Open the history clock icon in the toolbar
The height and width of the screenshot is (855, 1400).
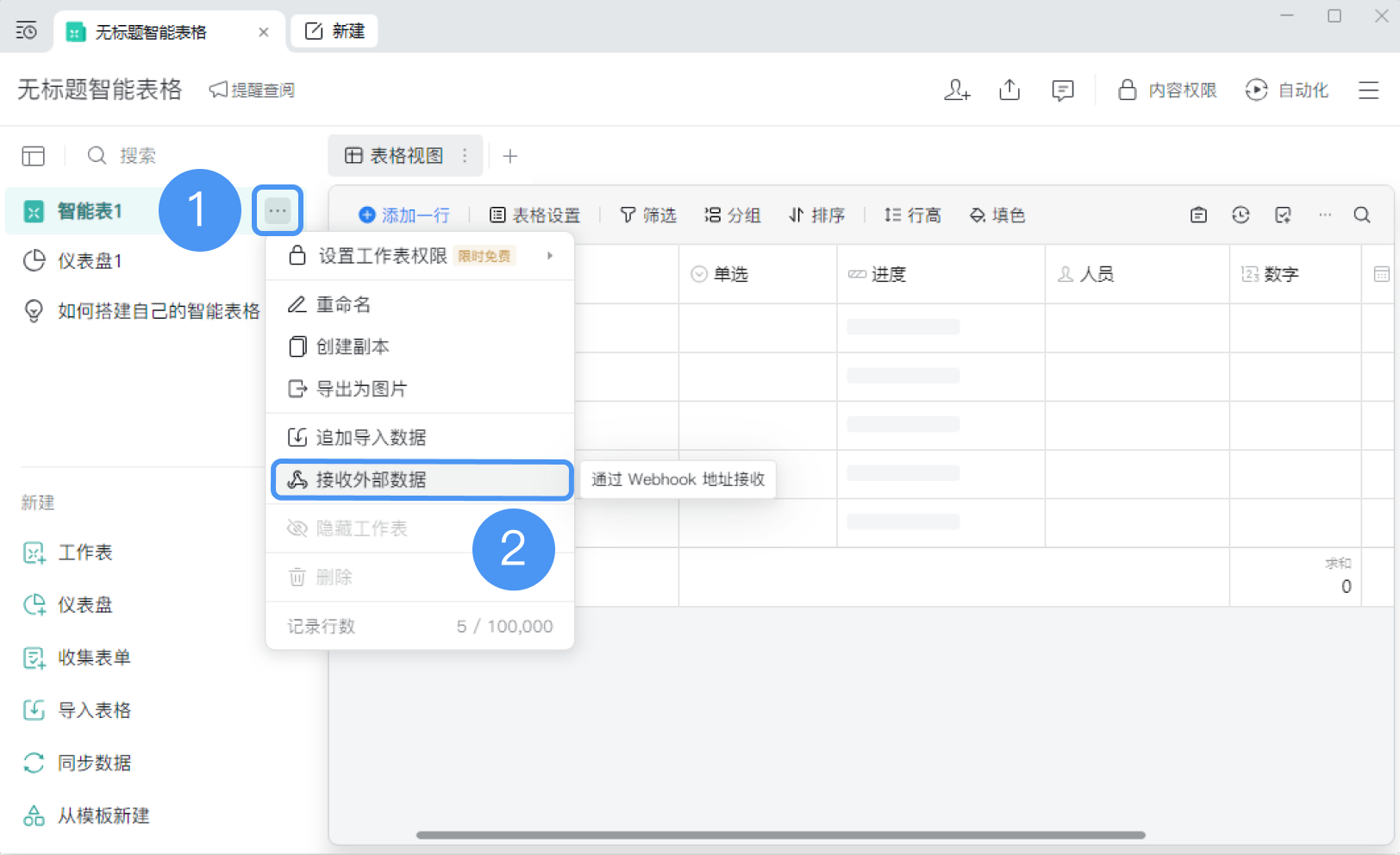click(x=1241, y=215)
